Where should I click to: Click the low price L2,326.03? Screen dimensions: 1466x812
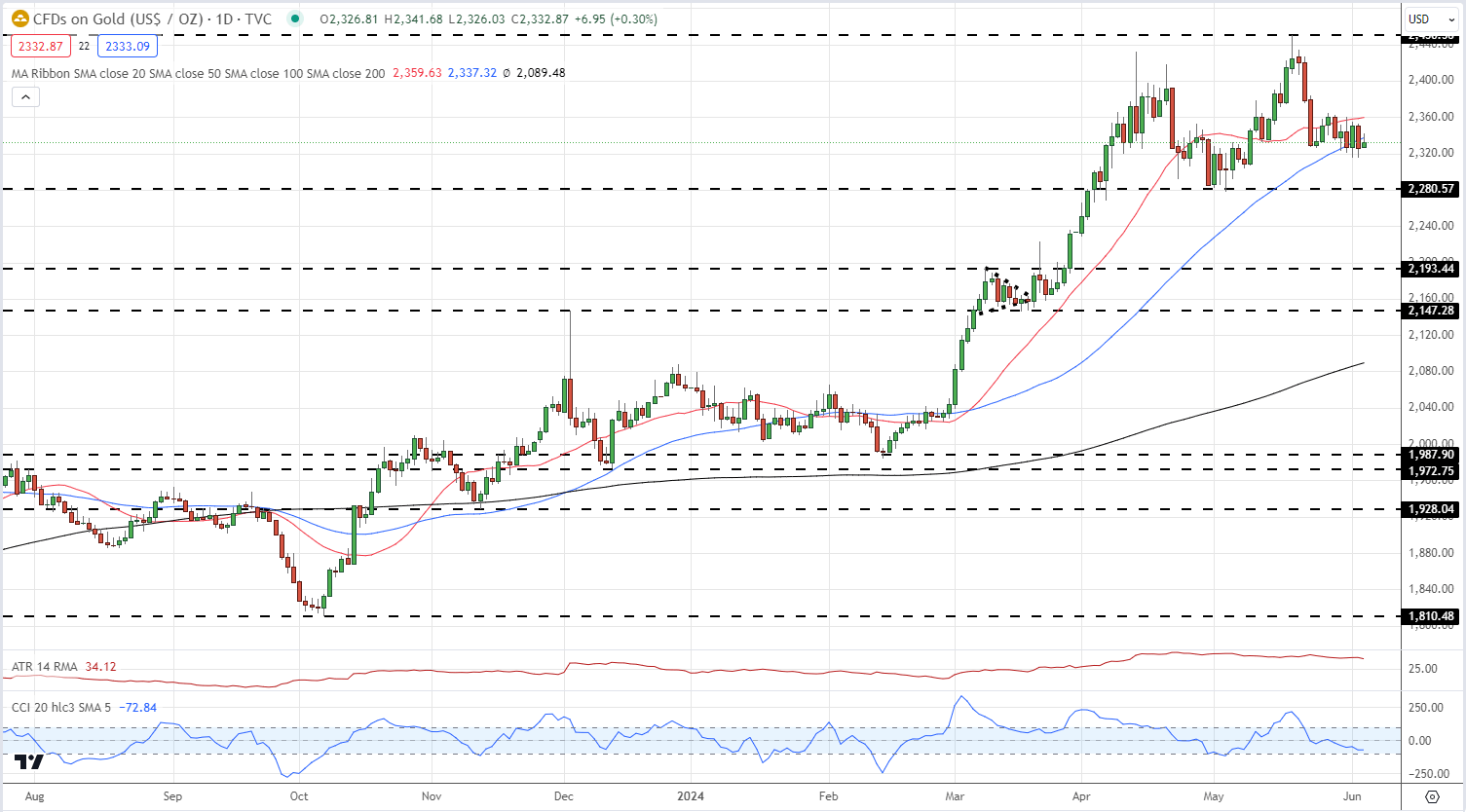pyautogui.click(x=475, y=19)
